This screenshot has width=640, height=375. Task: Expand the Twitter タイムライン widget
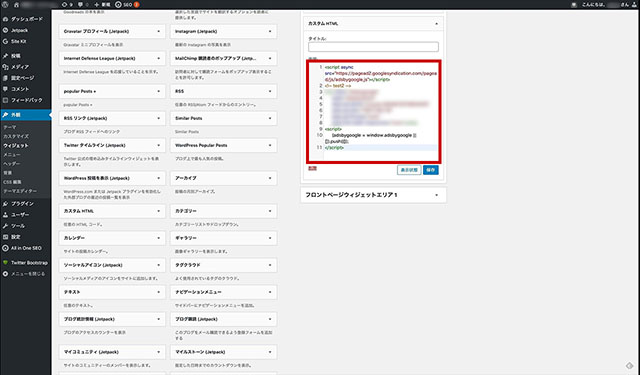pyautogui.click(x=159, y=145)
